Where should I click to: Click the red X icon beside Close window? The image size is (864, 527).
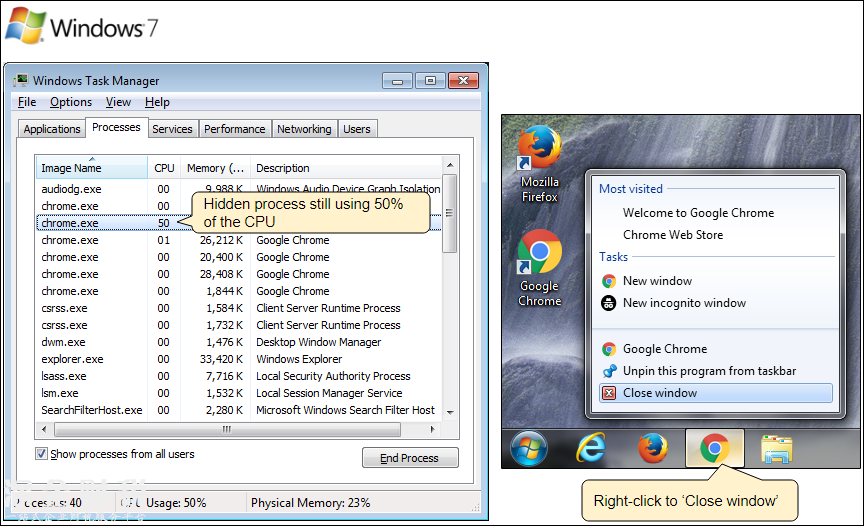[x=609, y=393]
